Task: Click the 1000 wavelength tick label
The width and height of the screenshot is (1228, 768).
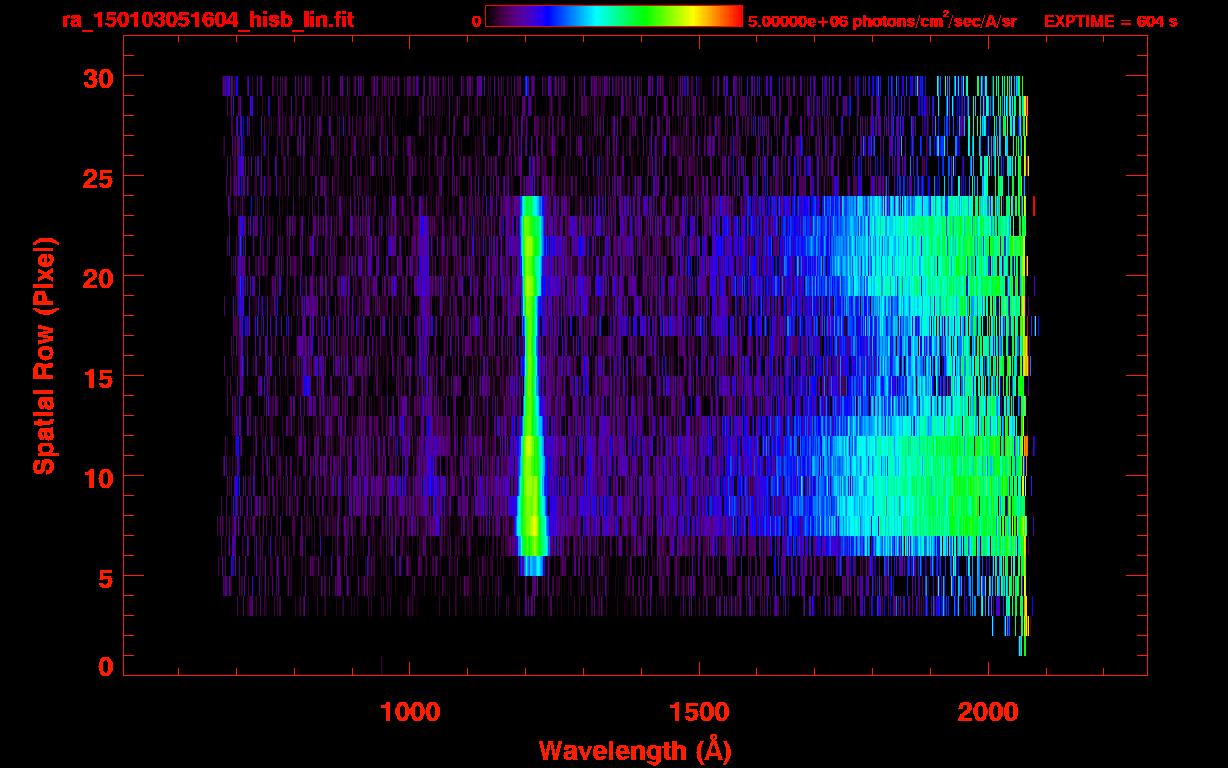Action: 409,712
